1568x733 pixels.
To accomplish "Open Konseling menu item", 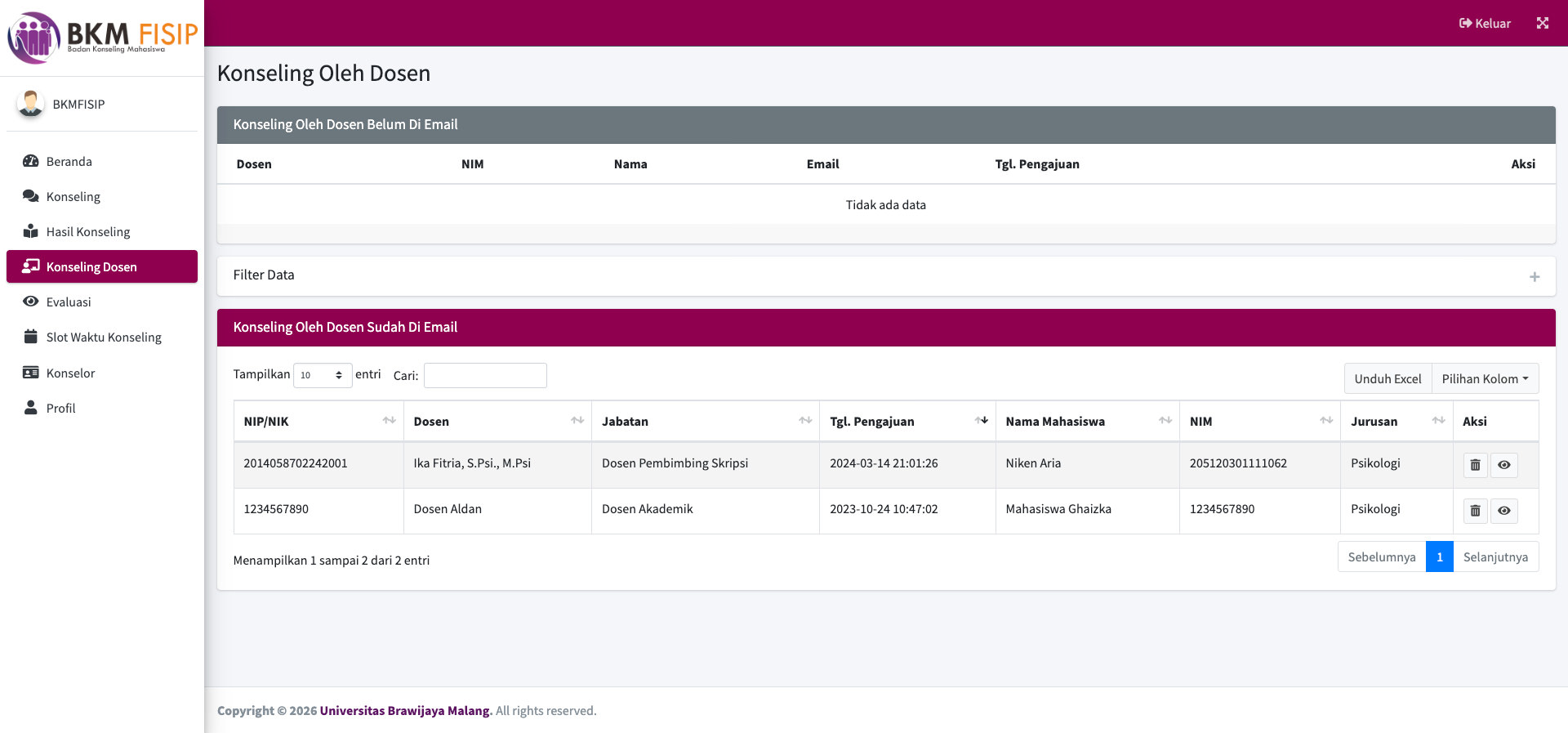I will click(x=102, y=196).
